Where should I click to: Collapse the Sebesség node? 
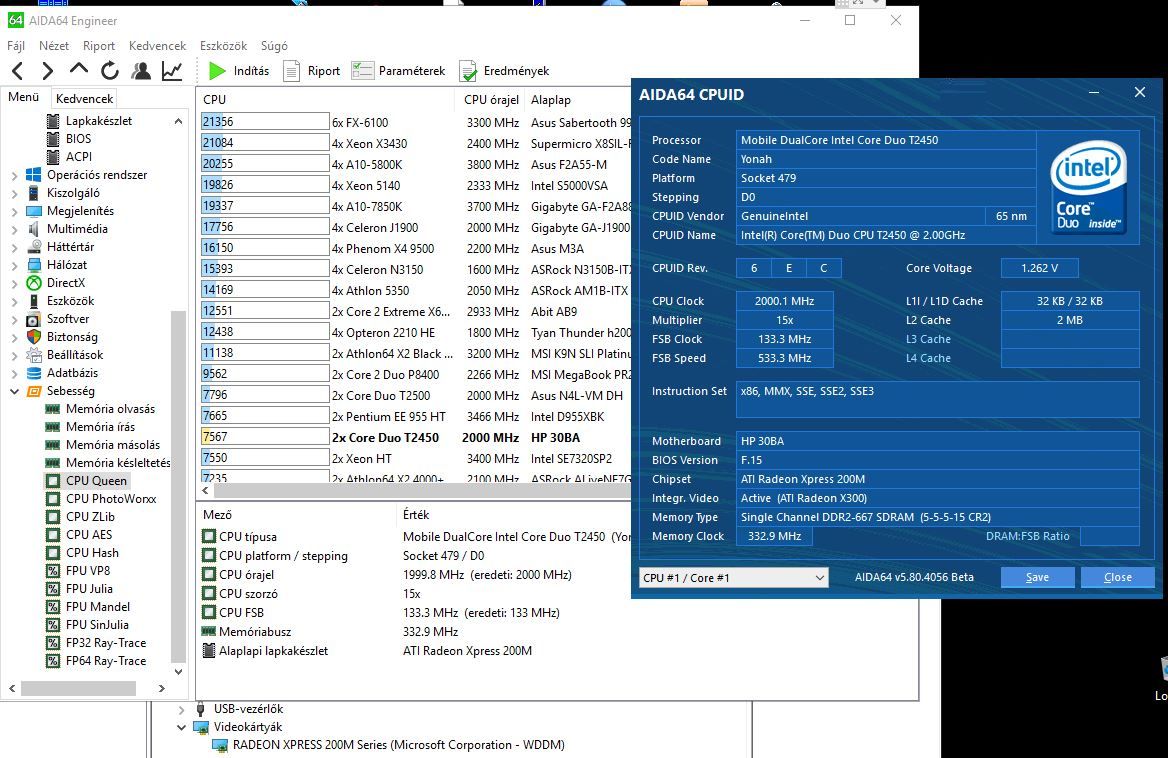[x=15, y=391]
